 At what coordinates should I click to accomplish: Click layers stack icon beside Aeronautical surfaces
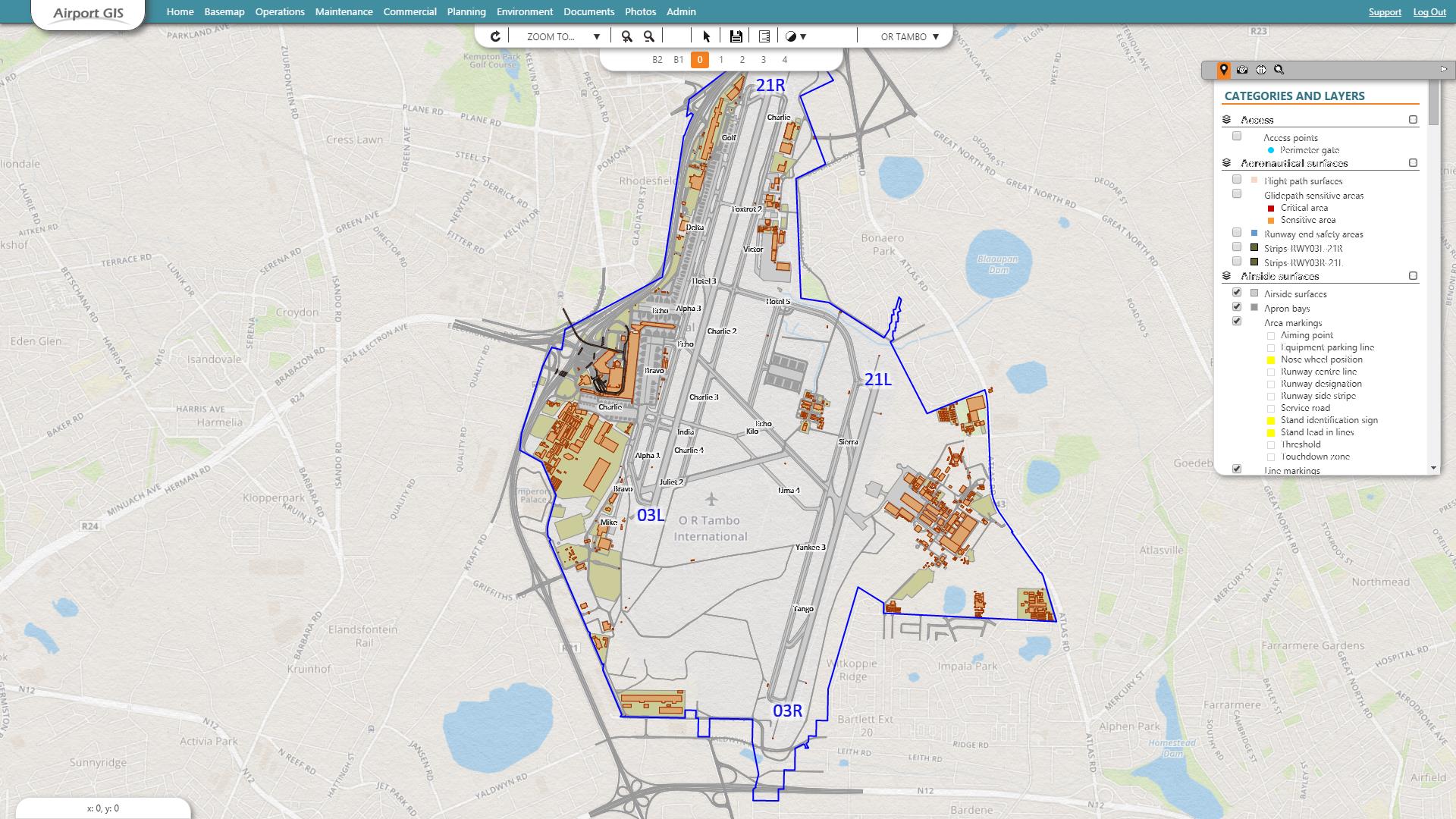pos(1226,163)
